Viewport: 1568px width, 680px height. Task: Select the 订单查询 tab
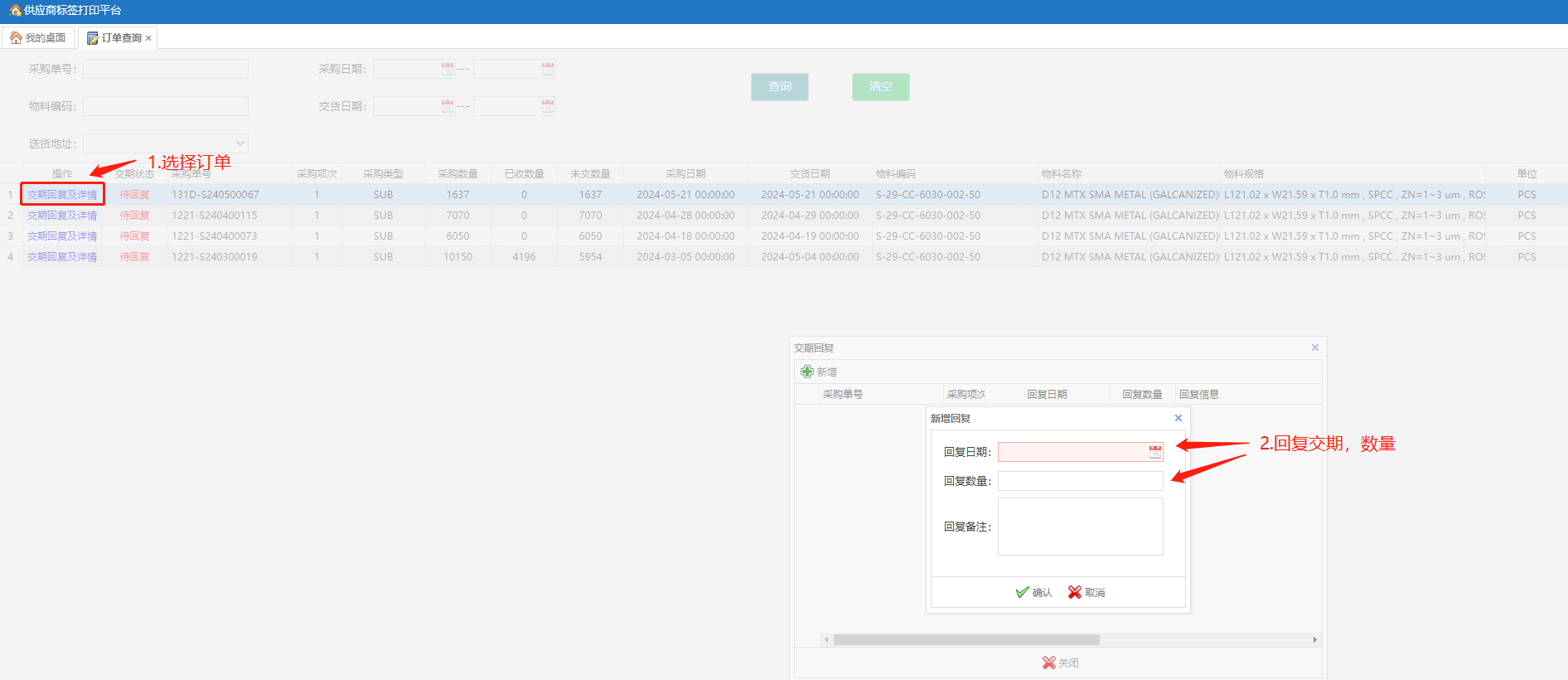point(114,38)
